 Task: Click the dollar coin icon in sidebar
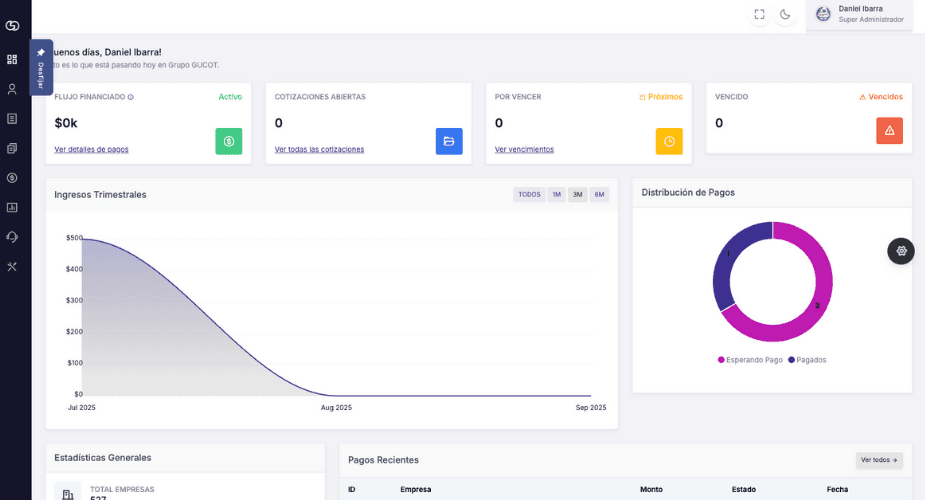(x=12, y=178)
